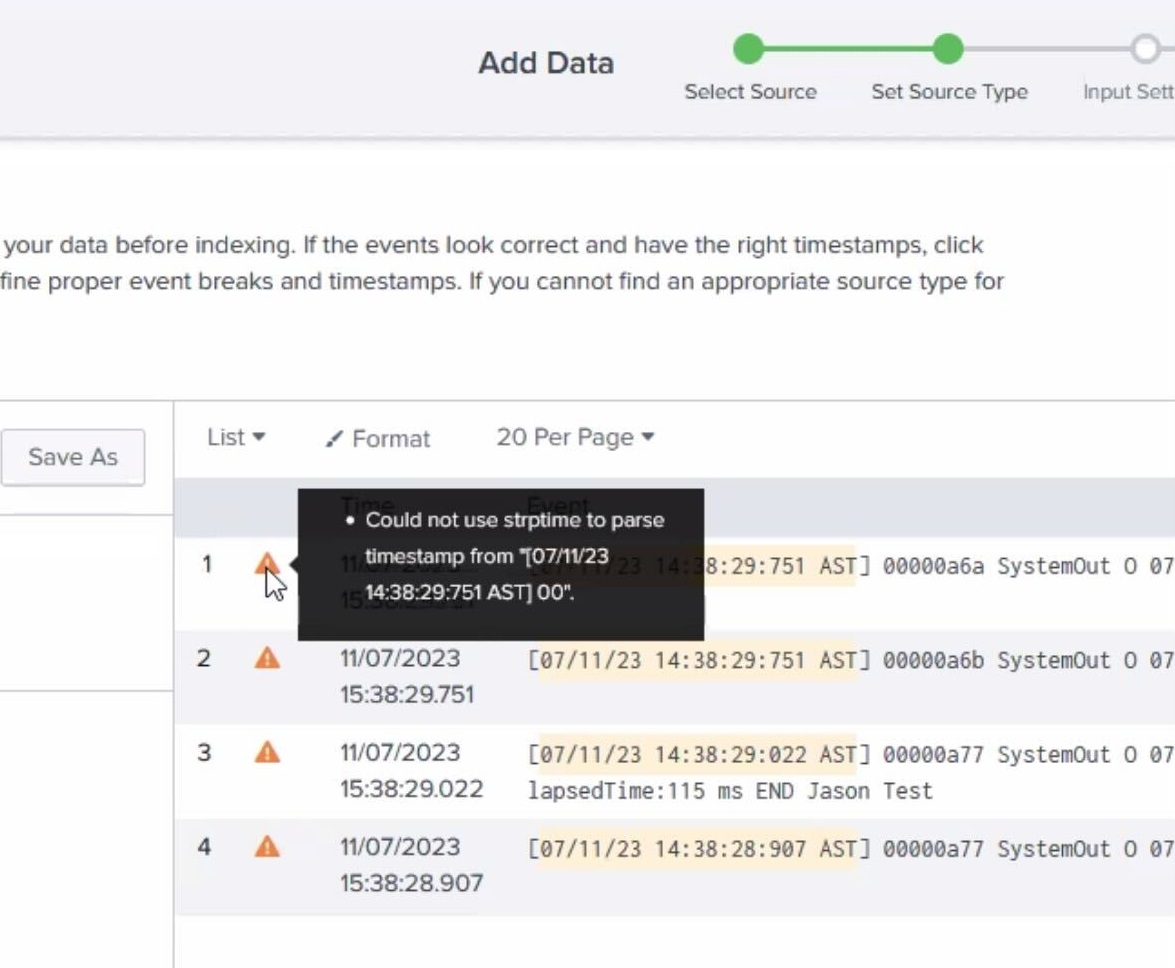Click the warning triangle icon in row 3
1175x968 pixels.
(x=267, y=752)
